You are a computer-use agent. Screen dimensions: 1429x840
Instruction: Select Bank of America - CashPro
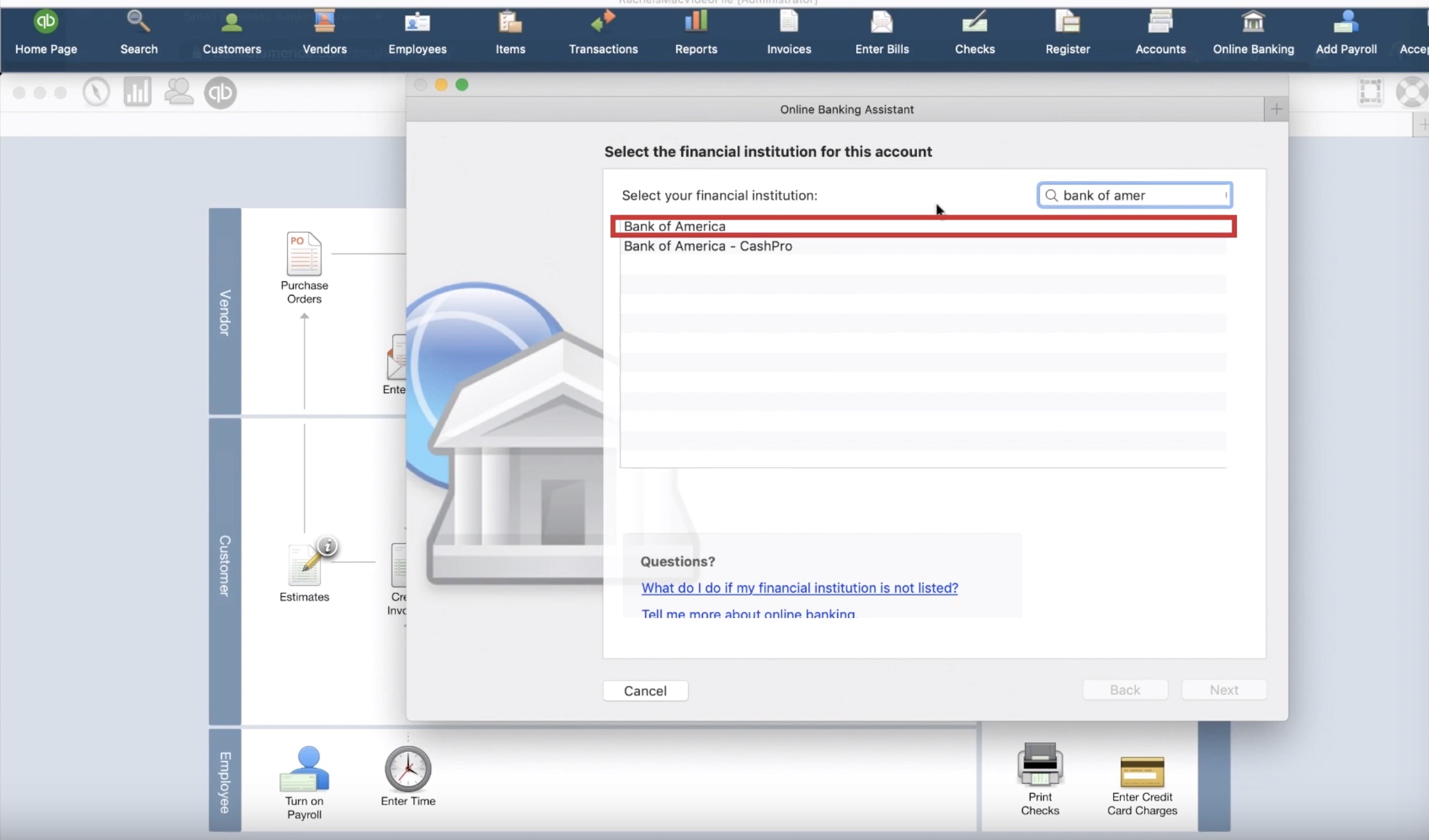[x=923, y=246]
